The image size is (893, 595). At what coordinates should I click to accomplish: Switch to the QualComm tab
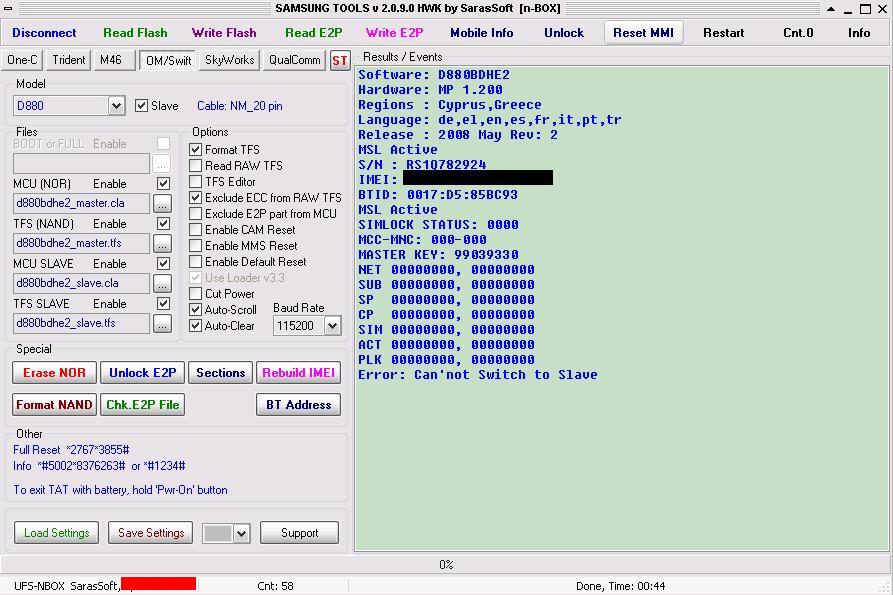(x=294, y=60)
